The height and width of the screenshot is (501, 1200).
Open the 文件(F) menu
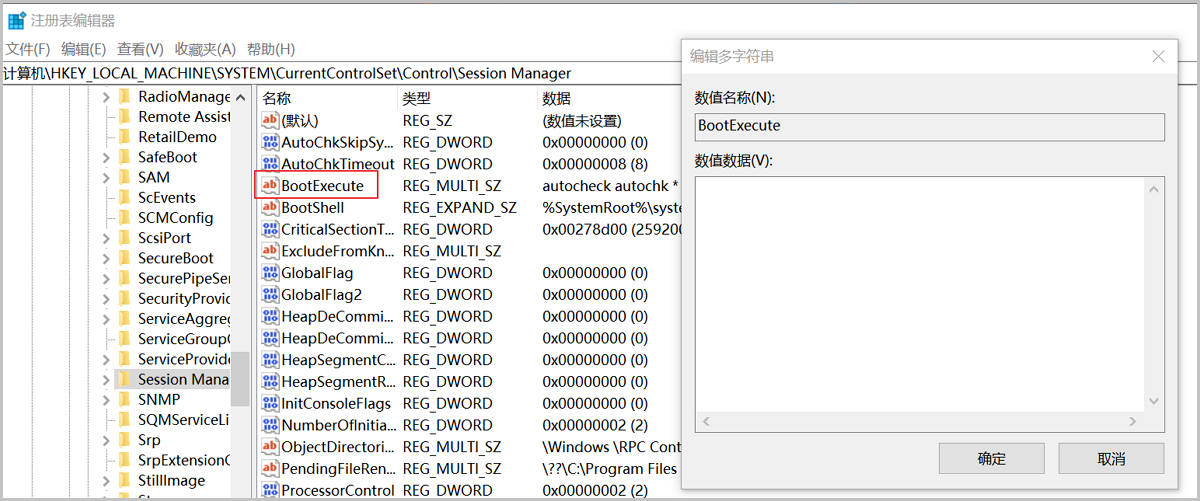28,49
